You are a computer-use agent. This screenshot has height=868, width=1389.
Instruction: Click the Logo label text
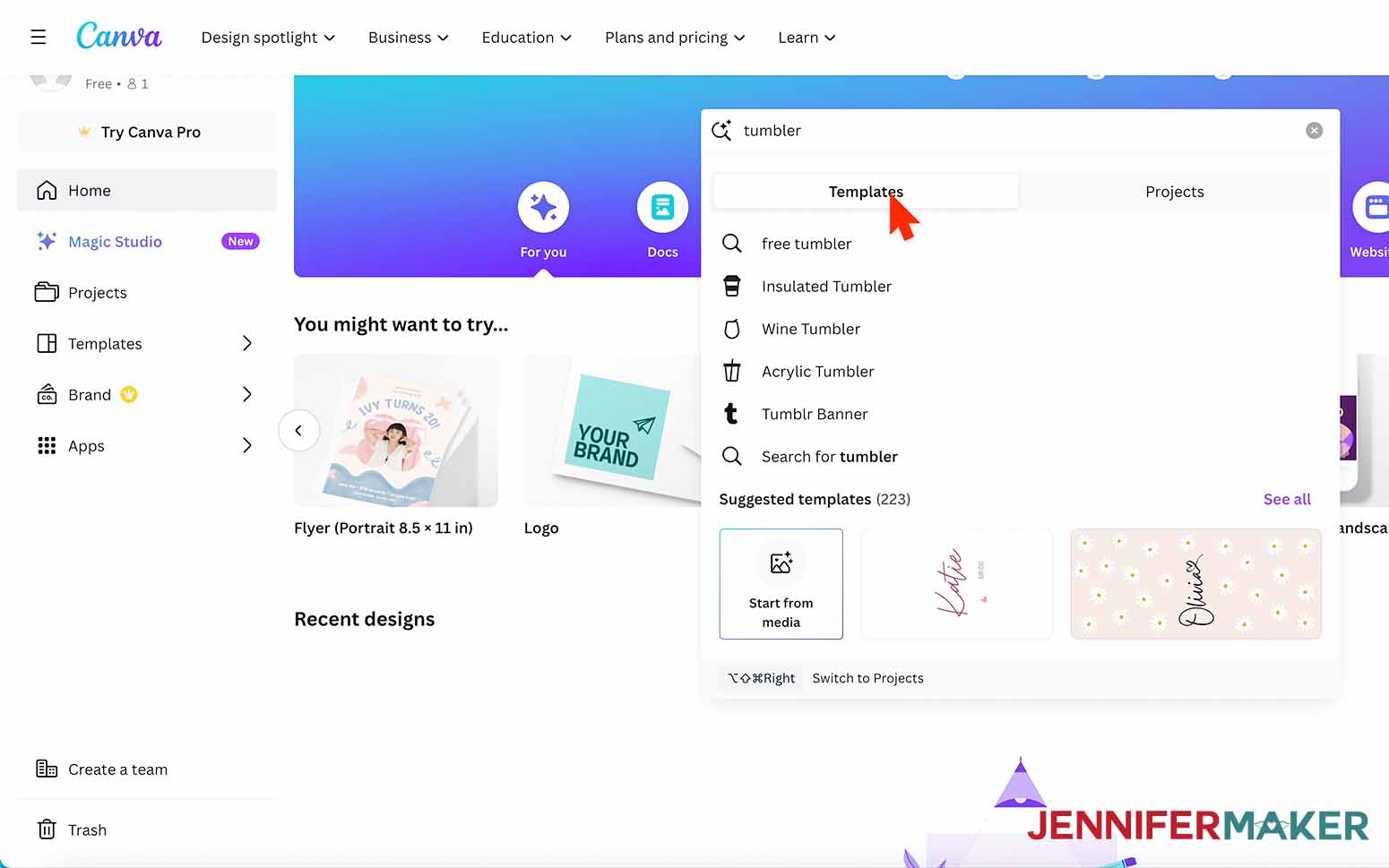pyautogui.click(x=541, y=529)
